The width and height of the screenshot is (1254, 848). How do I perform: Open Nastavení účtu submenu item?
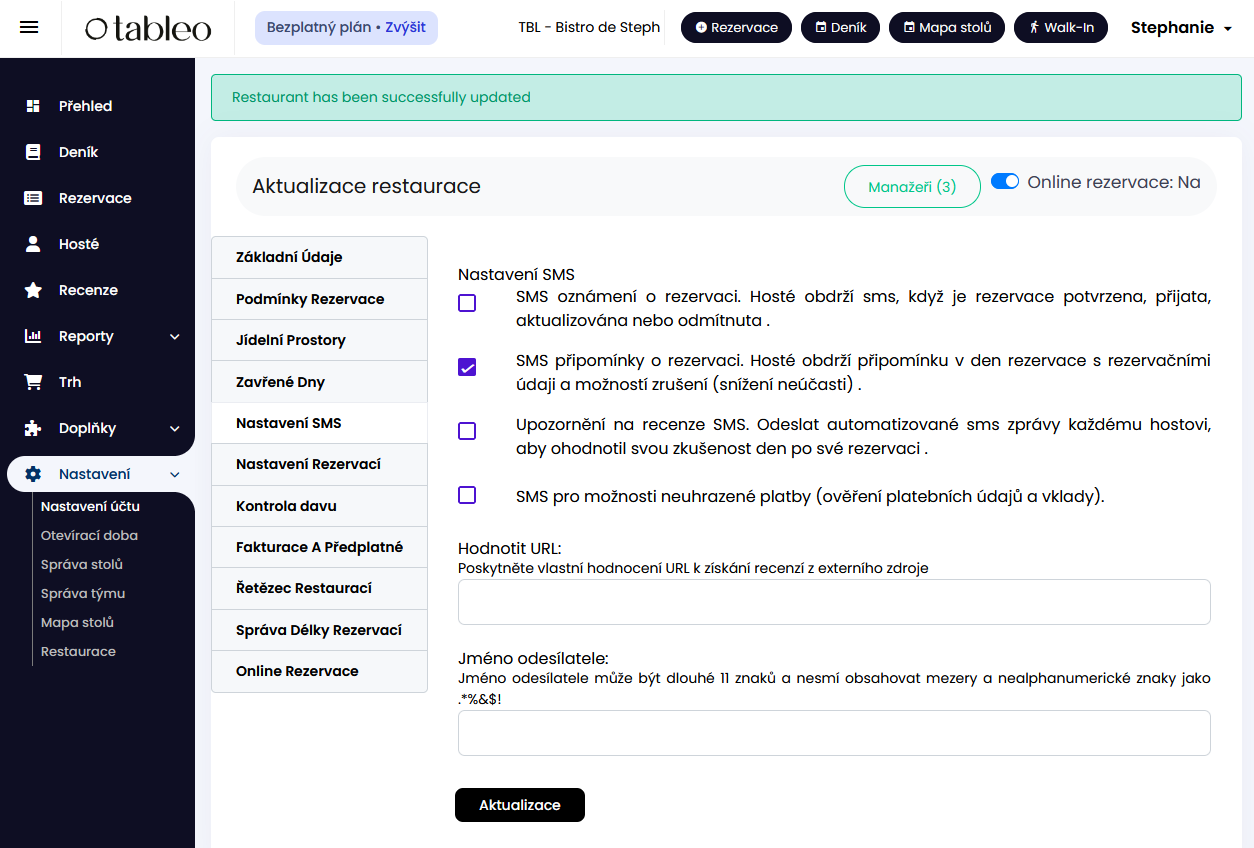90,506
